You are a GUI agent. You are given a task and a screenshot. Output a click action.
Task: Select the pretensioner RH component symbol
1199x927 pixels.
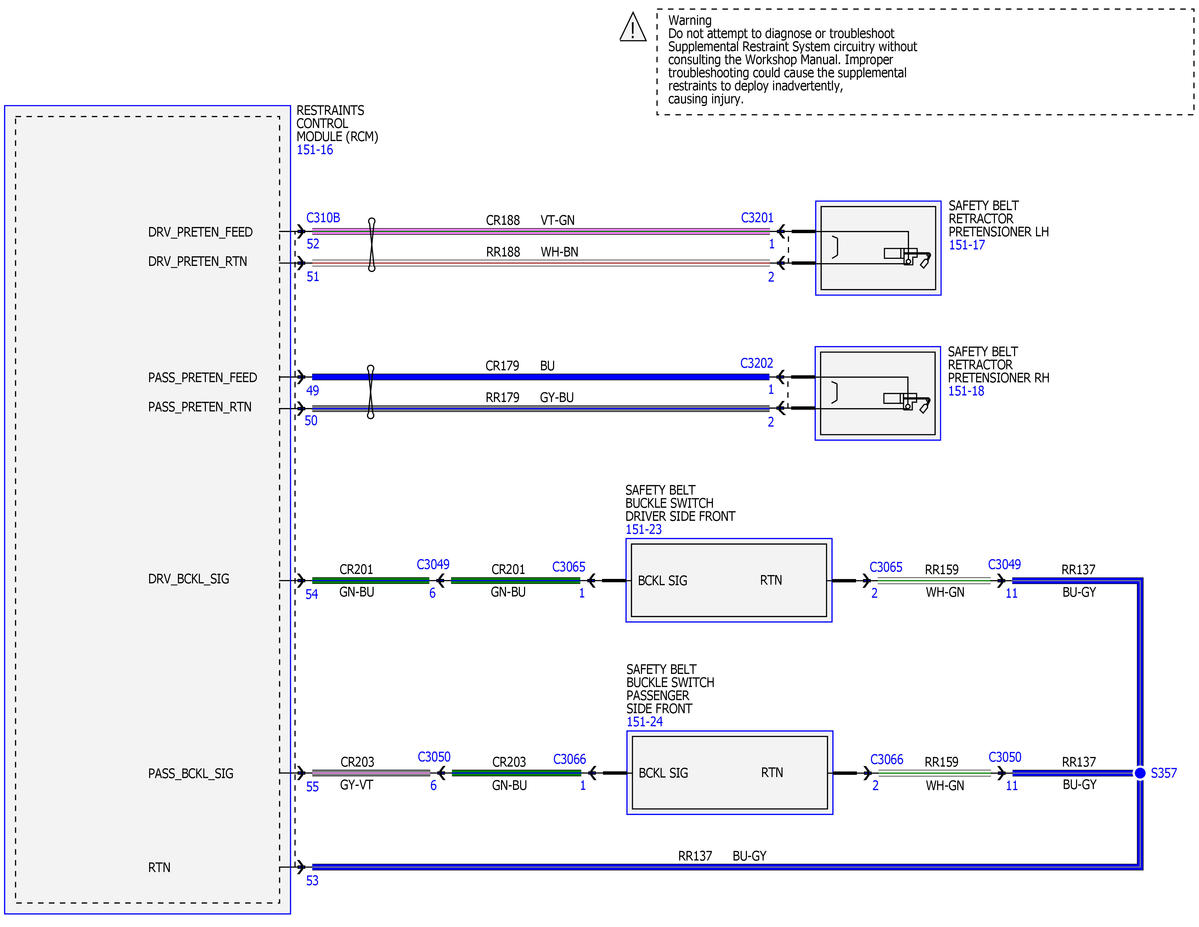878,393
